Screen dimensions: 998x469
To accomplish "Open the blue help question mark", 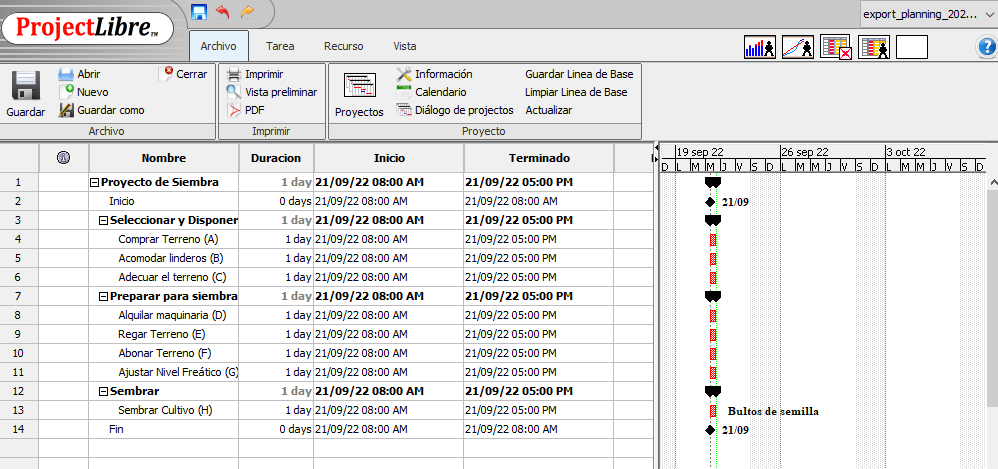I will click(x=985, y=47).
